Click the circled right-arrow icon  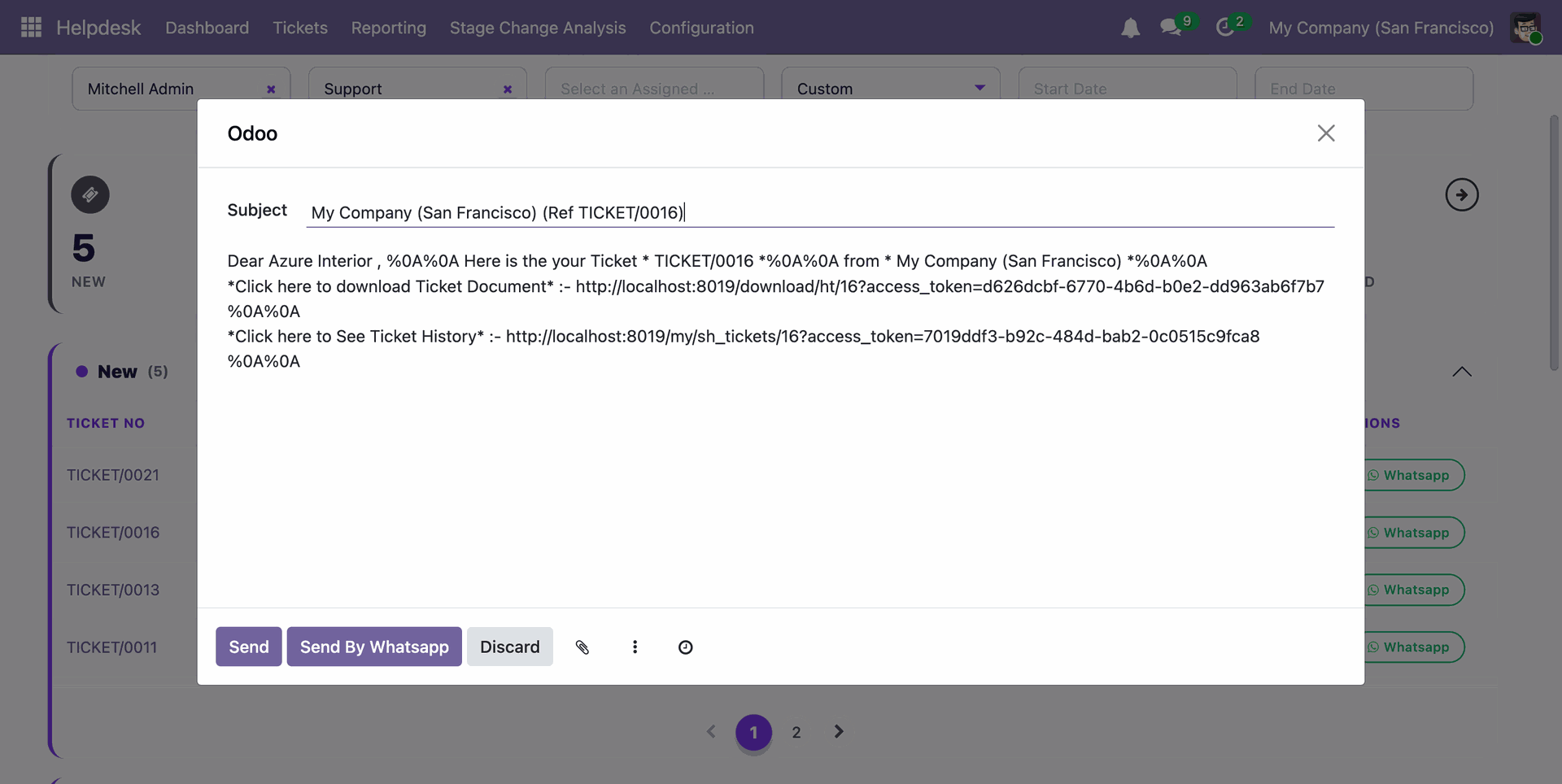(1462, 194)
